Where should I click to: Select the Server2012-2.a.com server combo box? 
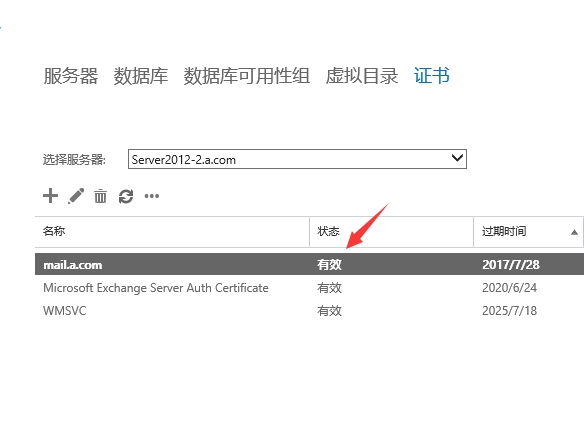coord(297,159)
